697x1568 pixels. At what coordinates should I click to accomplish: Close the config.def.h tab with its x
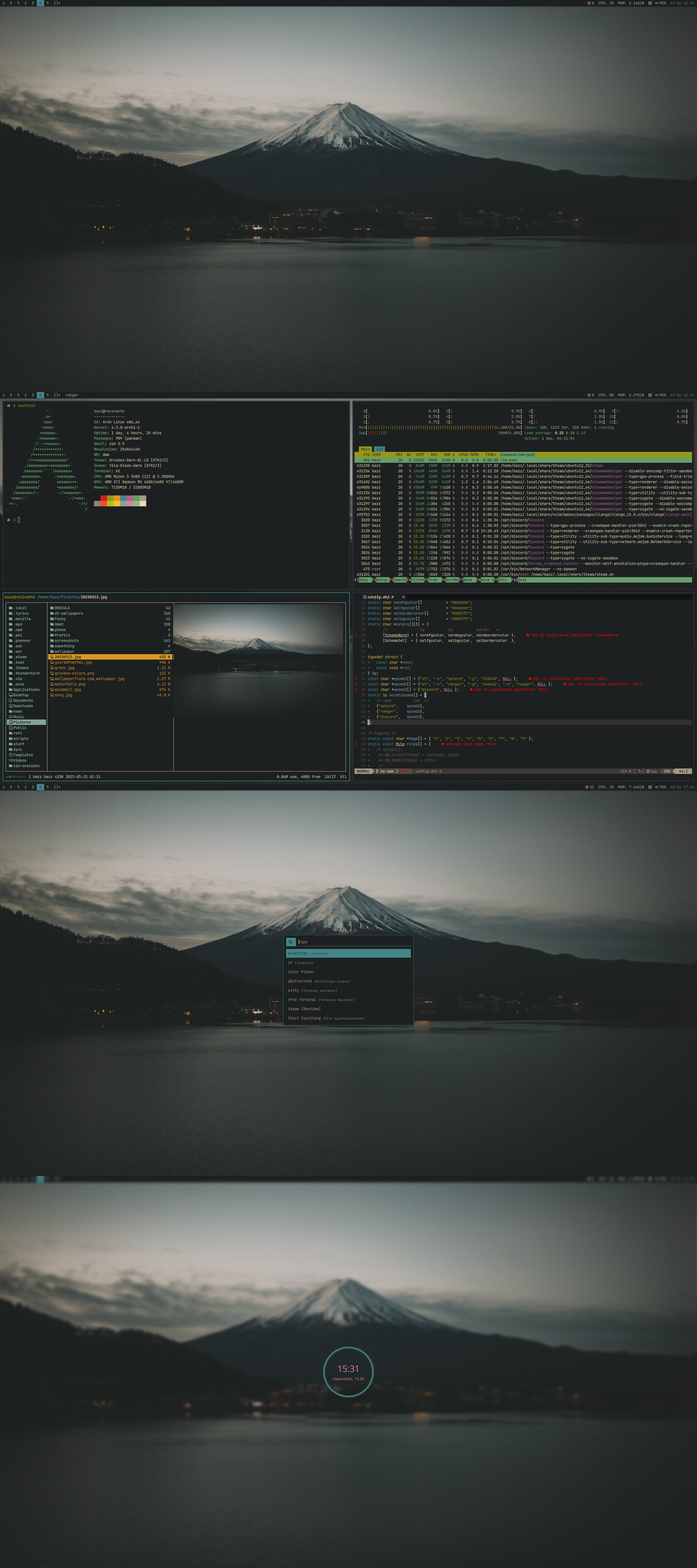(403, 597)
